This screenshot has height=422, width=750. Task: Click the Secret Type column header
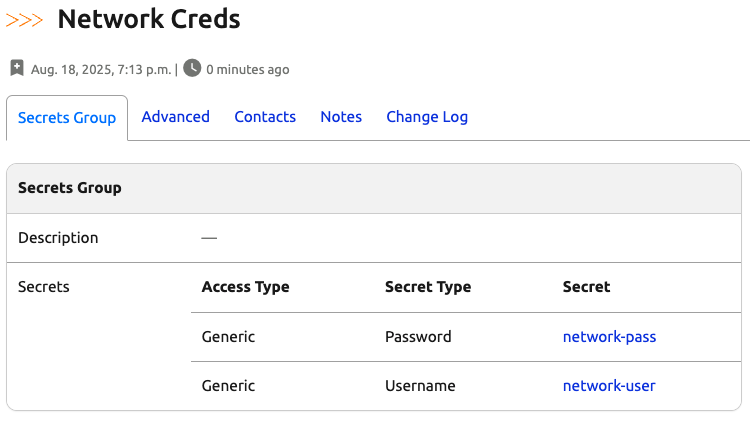click(x=427, y=287)
